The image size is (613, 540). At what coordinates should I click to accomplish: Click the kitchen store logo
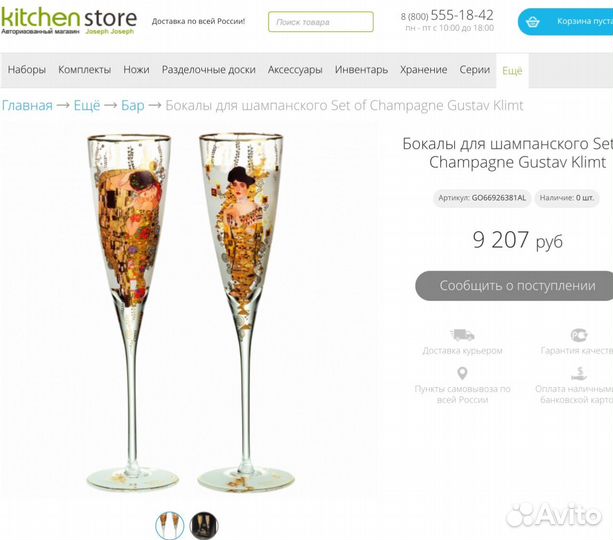(x=69, y=21)
